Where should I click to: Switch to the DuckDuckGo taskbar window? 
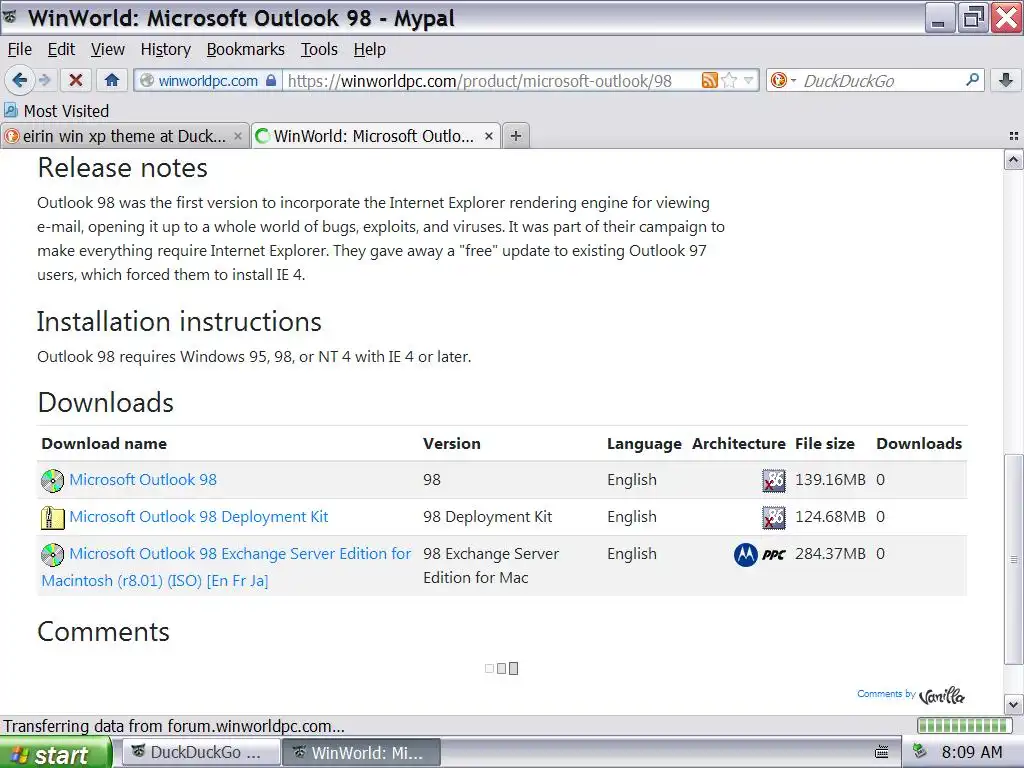(x=201, y=752)
